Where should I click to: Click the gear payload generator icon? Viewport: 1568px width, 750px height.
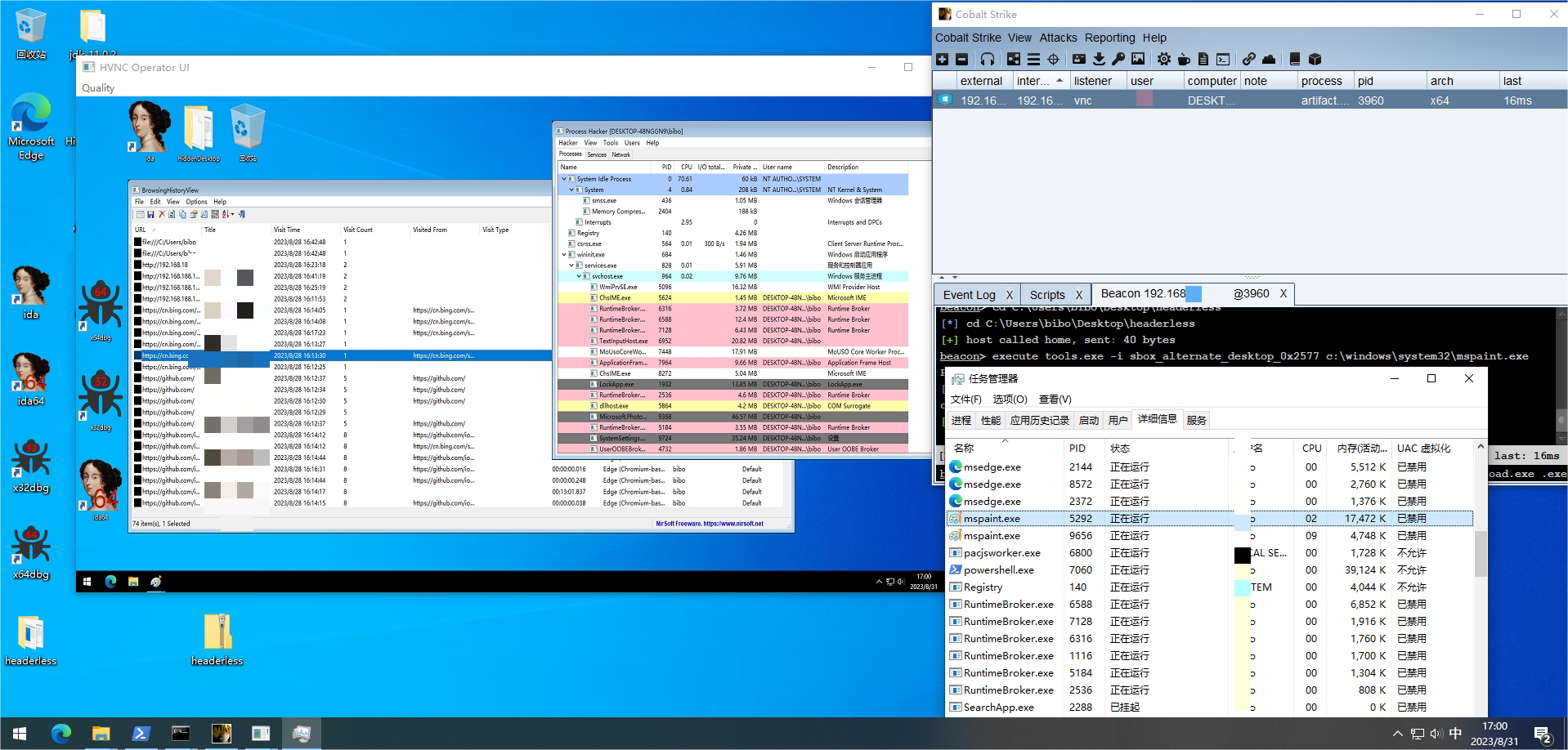(1164, 59)
